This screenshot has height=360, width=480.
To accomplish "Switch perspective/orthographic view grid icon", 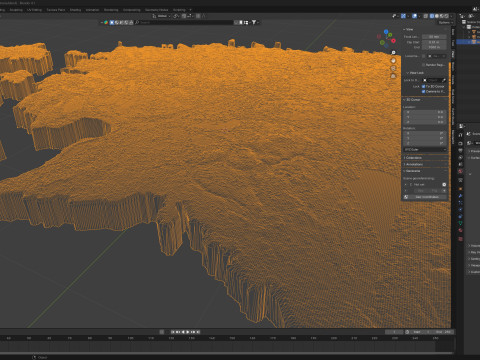I will [x=393, y=76].
